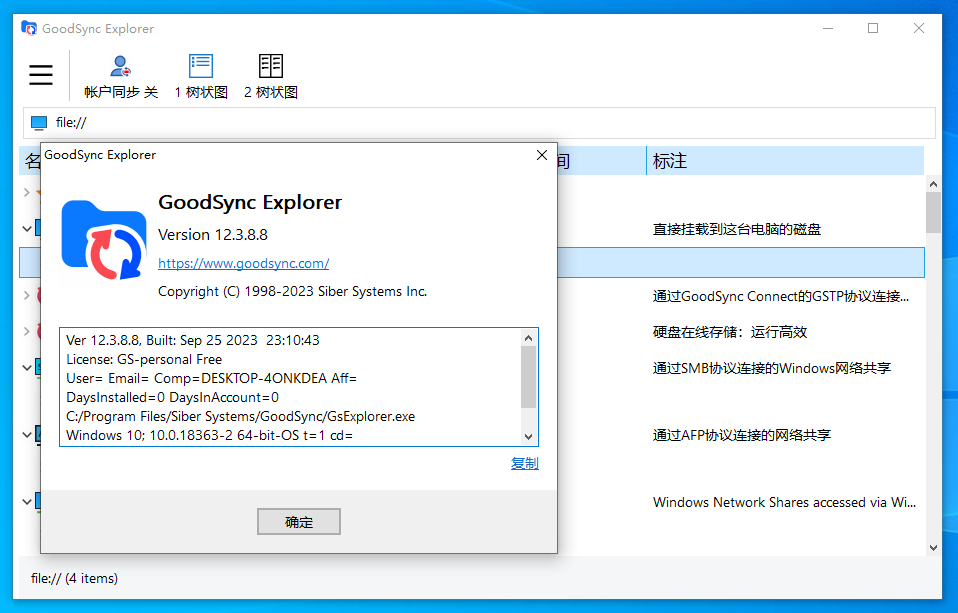Click the 标注 column header
958x613 pixels.
point(785,161)
